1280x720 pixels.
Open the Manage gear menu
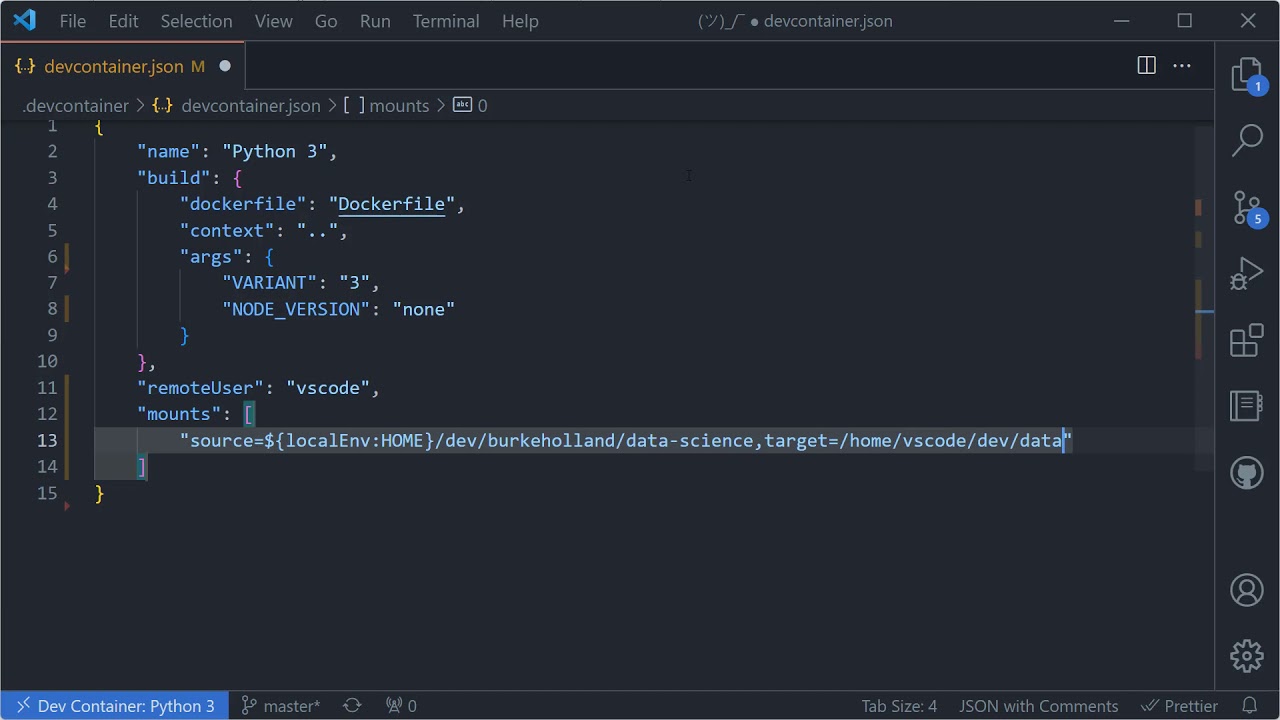(1247, 656)
